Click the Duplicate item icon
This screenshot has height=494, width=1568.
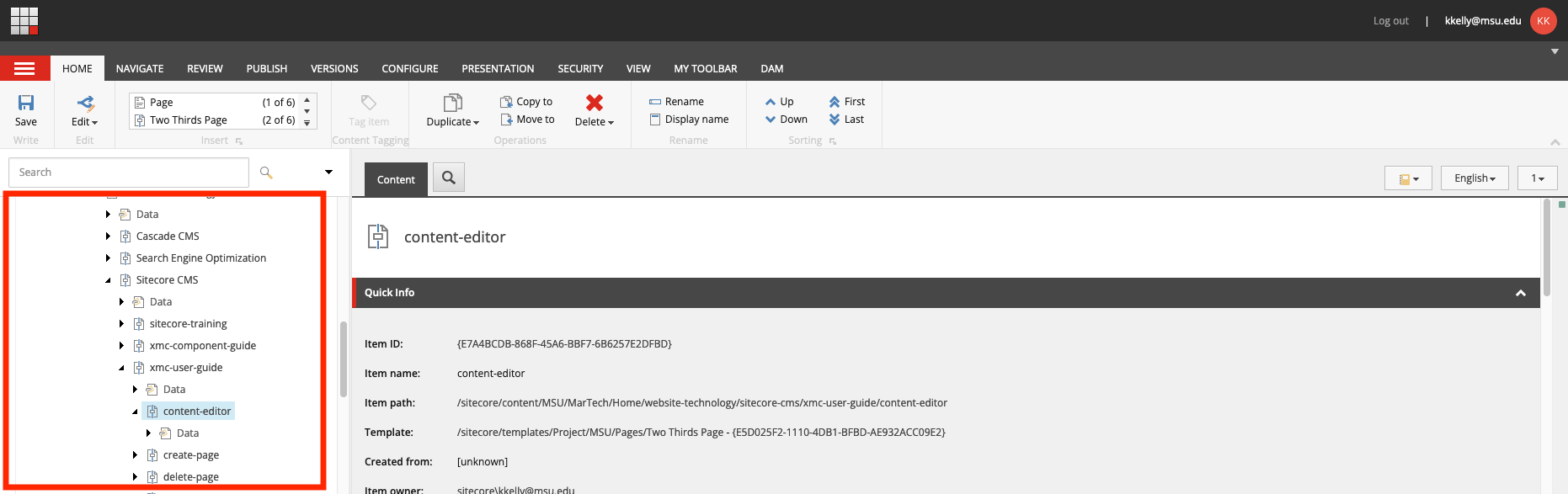[452, 103]
